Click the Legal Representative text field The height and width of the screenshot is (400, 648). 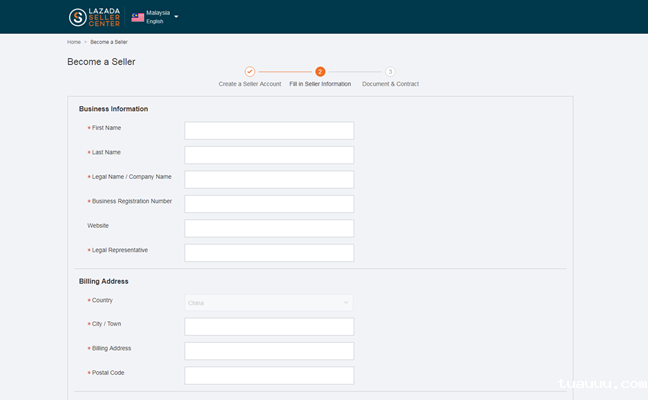pos(269,253)
